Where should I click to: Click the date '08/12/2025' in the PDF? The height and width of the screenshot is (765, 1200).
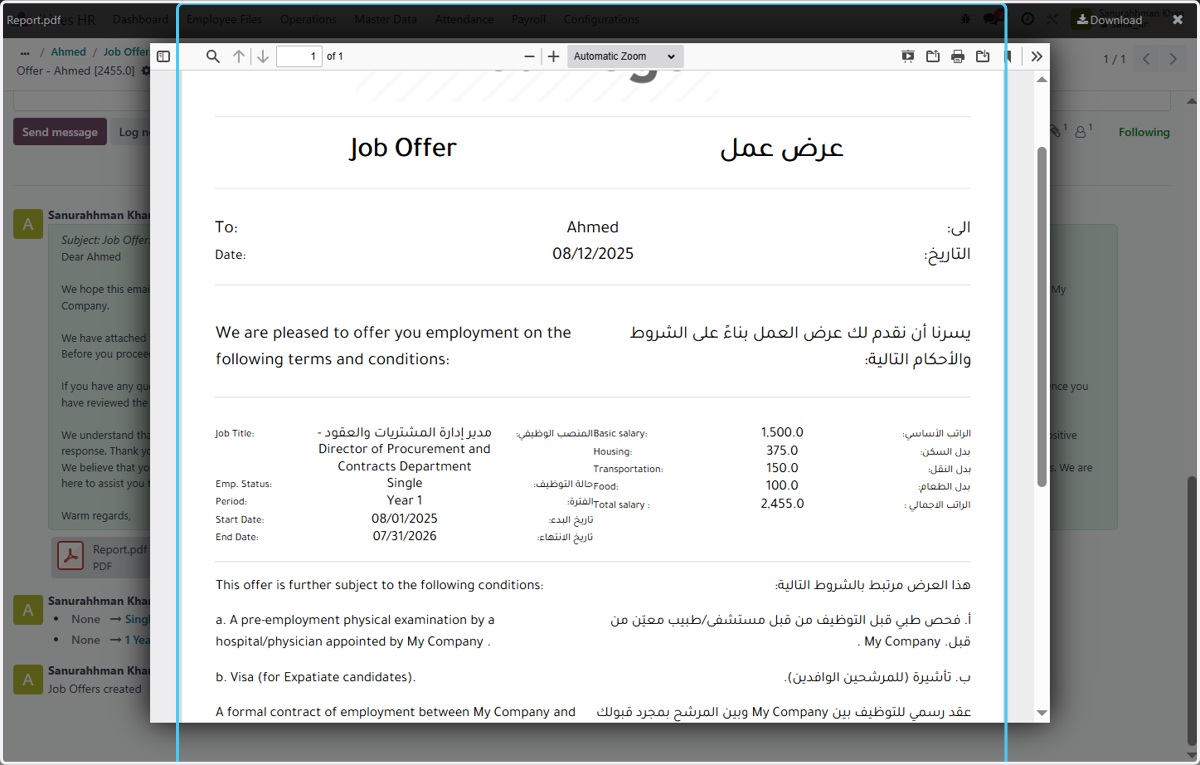point(593,254)
